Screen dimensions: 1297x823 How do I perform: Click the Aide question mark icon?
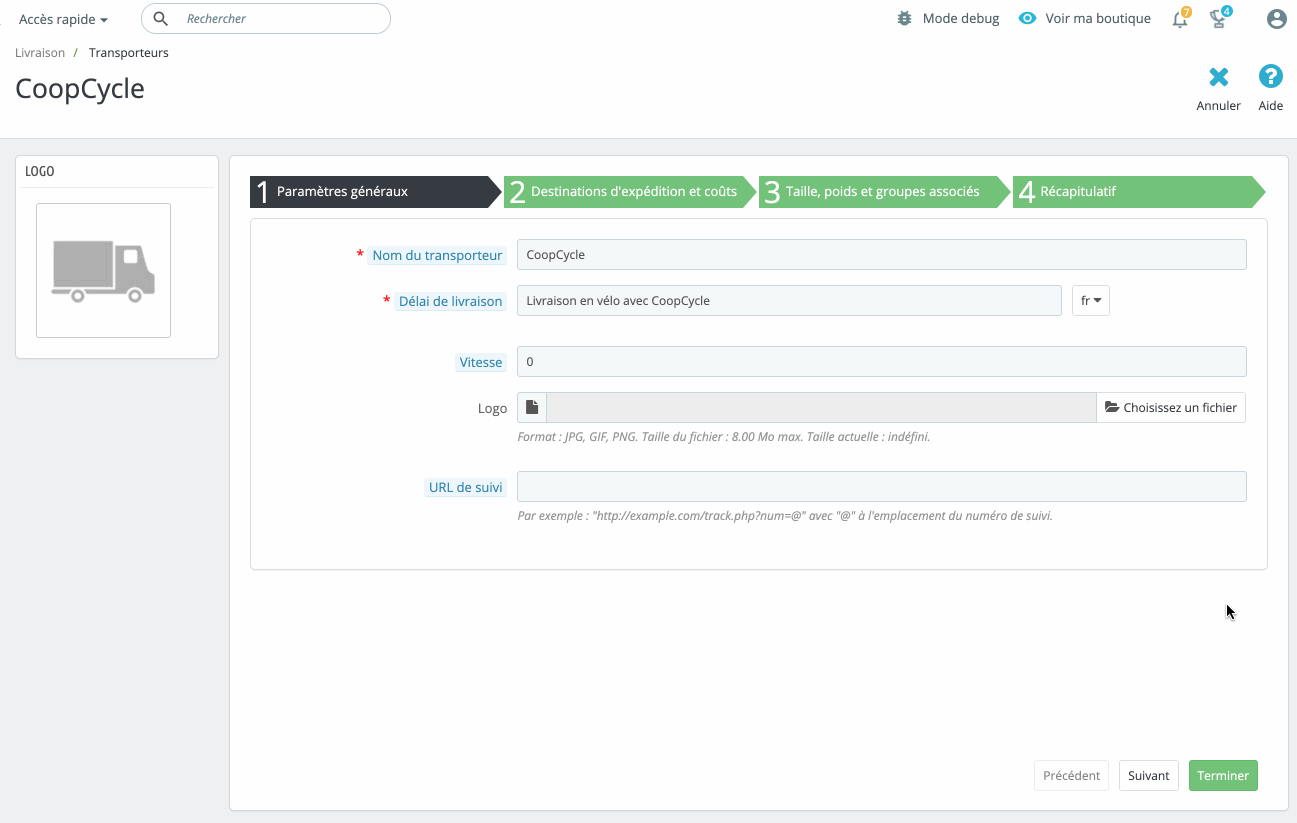pos(1270,76)
